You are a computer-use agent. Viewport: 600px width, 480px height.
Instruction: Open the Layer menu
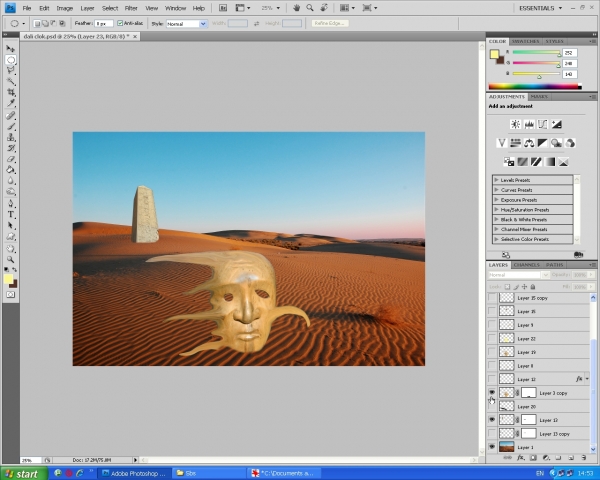[87, 8]
